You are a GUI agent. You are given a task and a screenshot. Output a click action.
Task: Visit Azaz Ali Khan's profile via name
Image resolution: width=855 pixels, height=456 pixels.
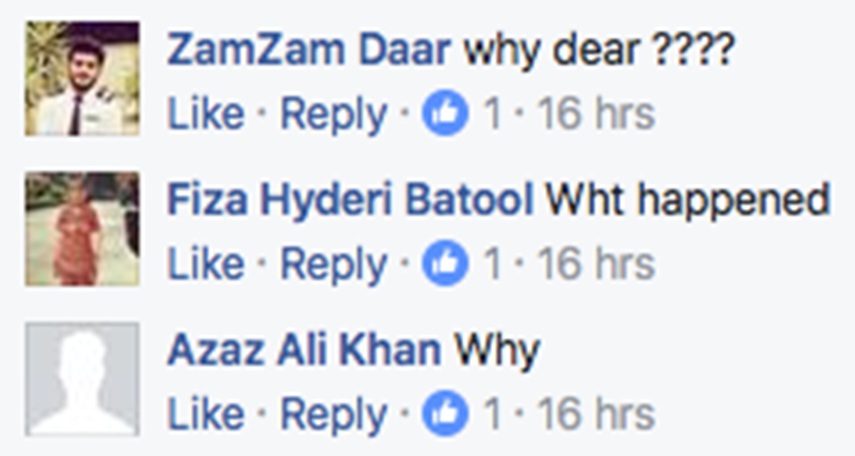[x=304, y=350]
